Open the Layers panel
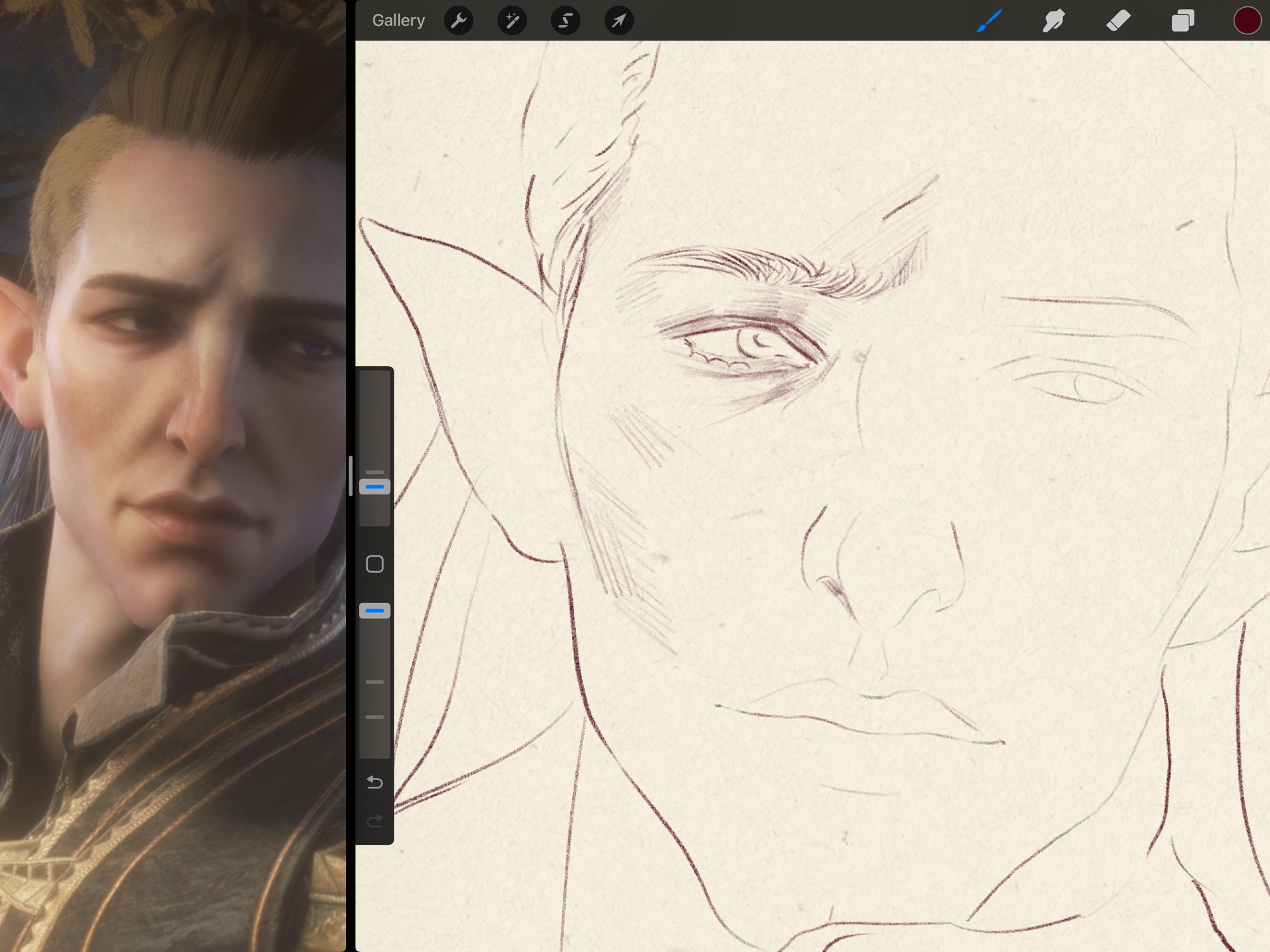Screen dimensions: 1270x952 pos(1182,21)
